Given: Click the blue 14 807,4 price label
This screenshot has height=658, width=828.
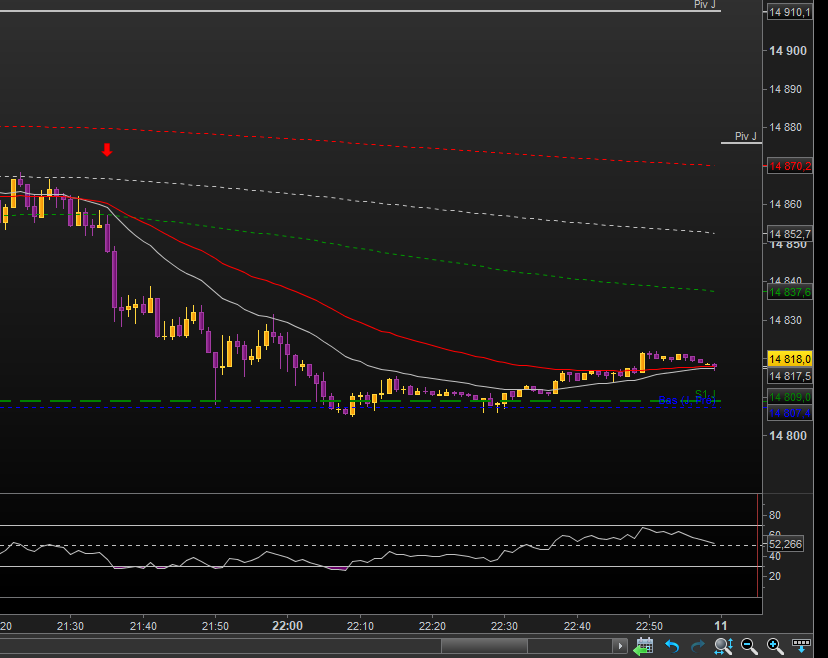Looking at the screenshot, I should [789, 413].
